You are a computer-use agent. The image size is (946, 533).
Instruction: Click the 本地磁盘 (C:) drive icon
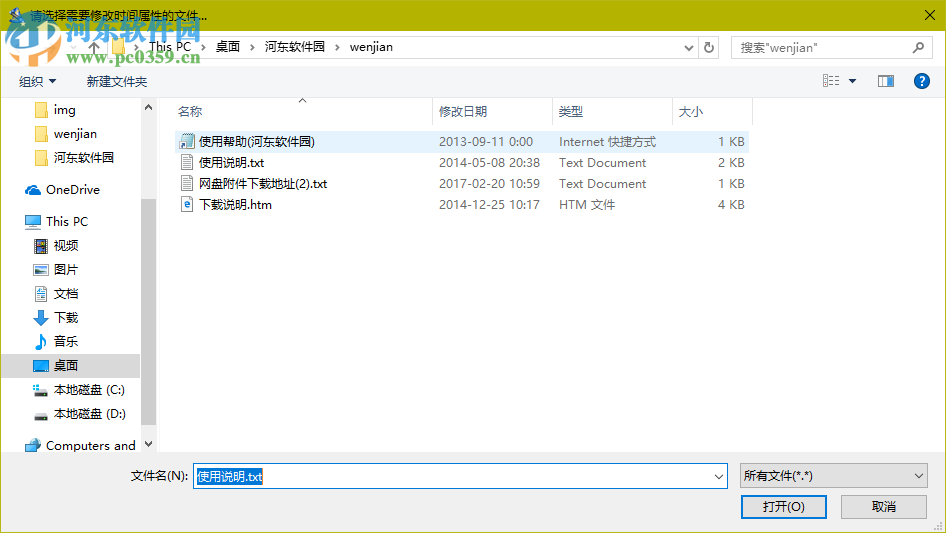pos(40,391)
